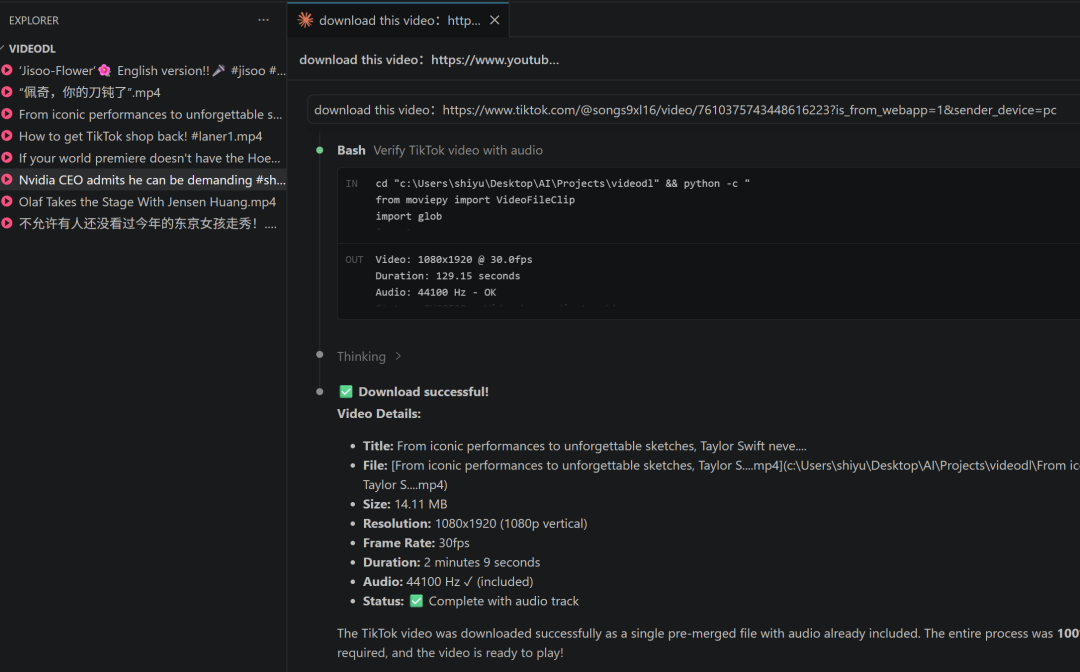Select the Nvidia CEO admits file name
The image size is (1080, 672).
coord(150,180)
